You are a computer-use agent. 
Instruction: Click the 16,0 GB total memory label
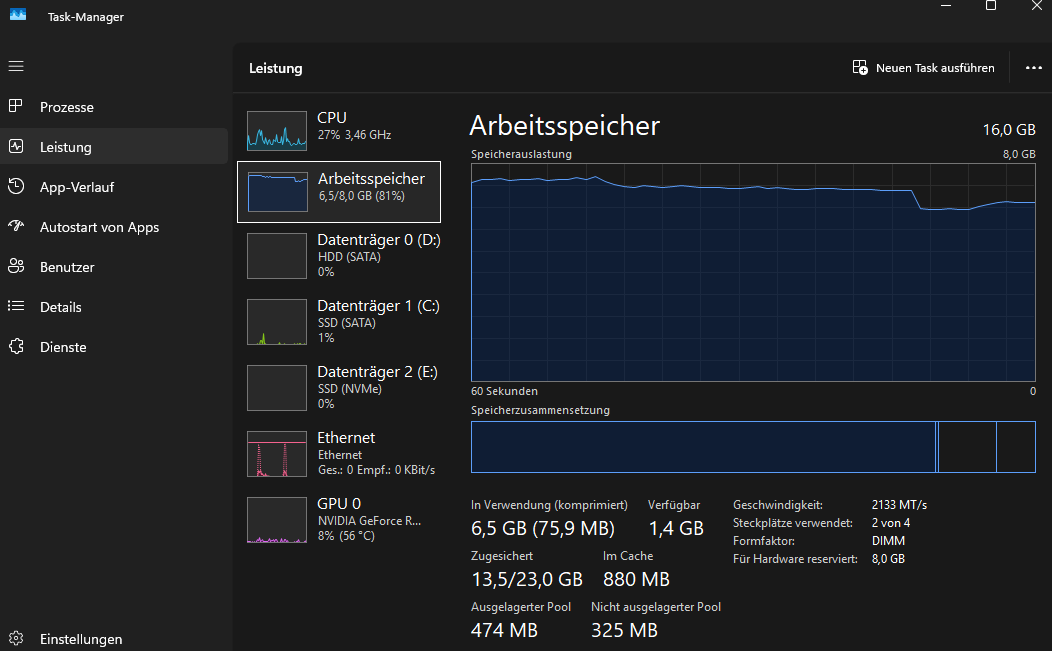point(1009,130)
